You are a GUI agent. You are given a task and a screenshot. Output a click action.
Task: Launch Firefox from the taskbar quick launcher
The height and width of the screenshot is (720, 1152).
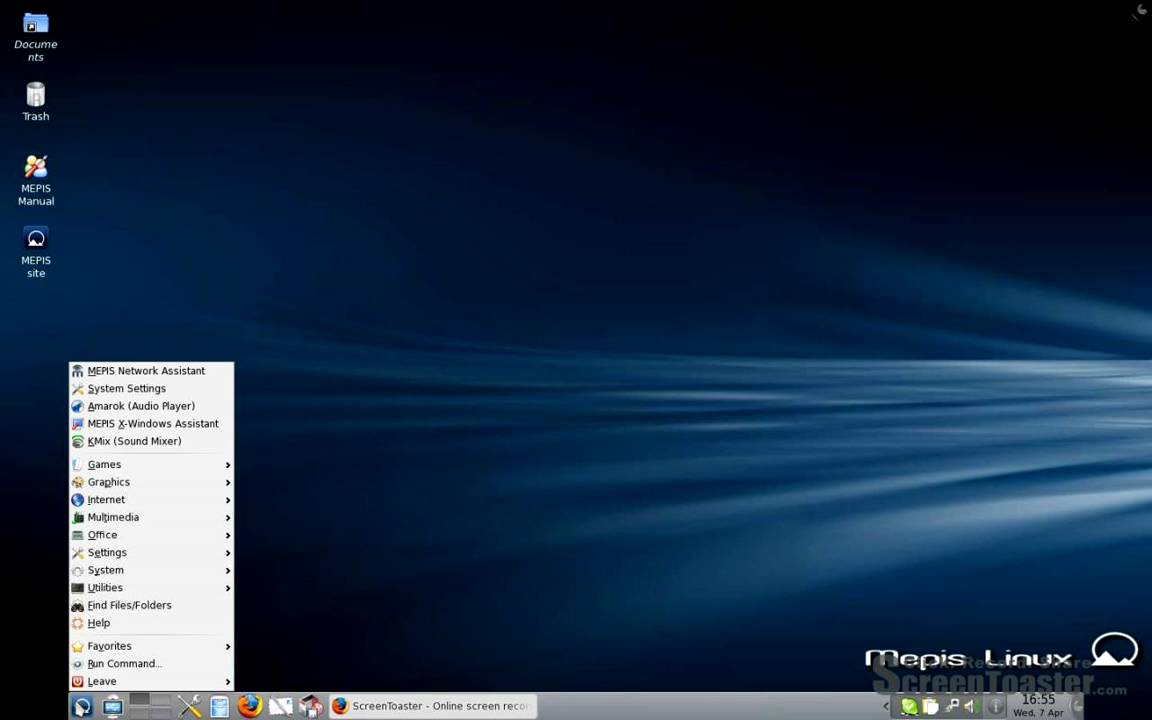point(250,706)
